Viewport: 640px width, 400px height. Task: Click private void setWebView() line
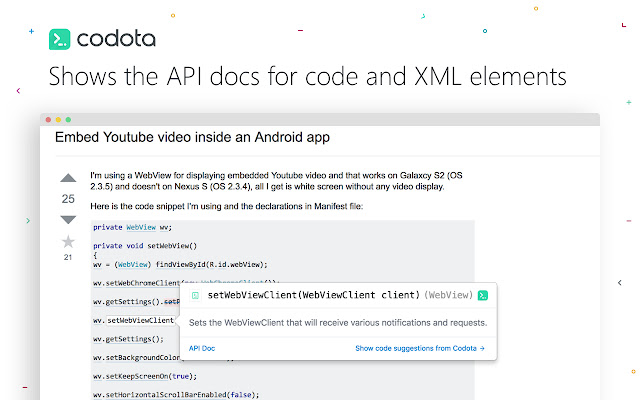(x=145, y=246)
